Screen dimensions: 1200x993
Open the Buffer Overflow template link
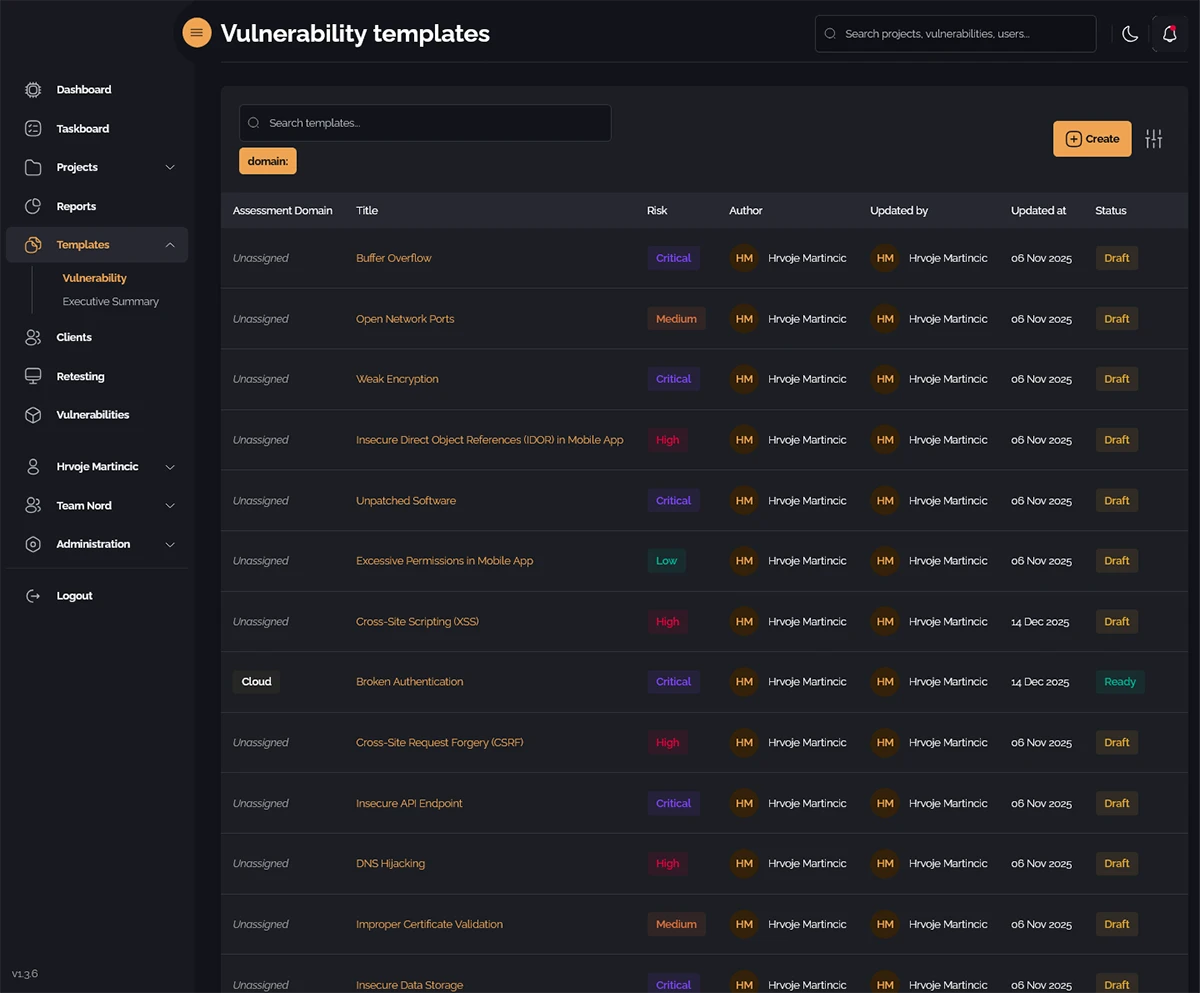tap(394, 258)
